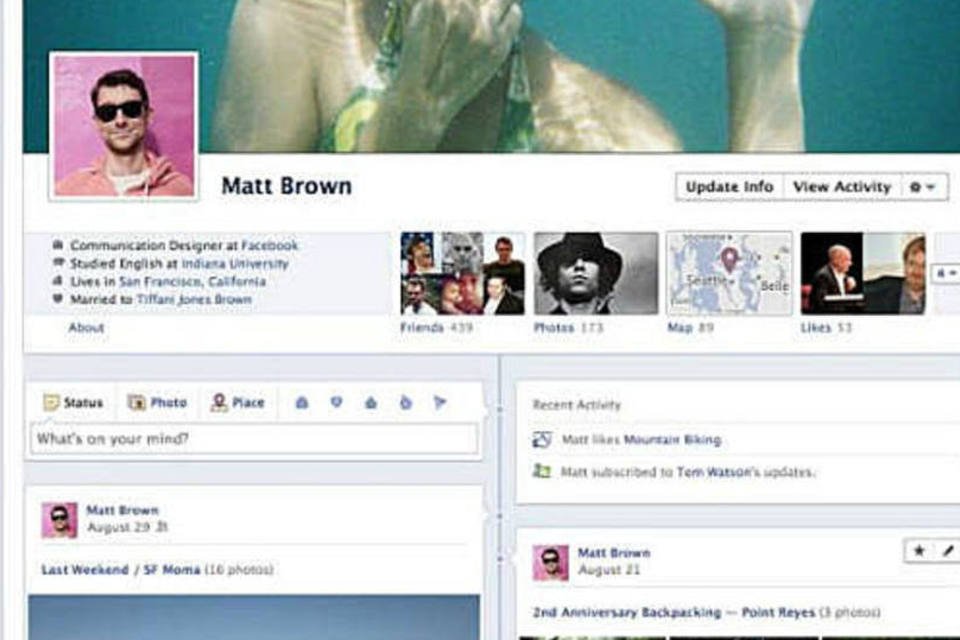Click the heart relationship icon in composer
The image size is (960, 640).
336,402
